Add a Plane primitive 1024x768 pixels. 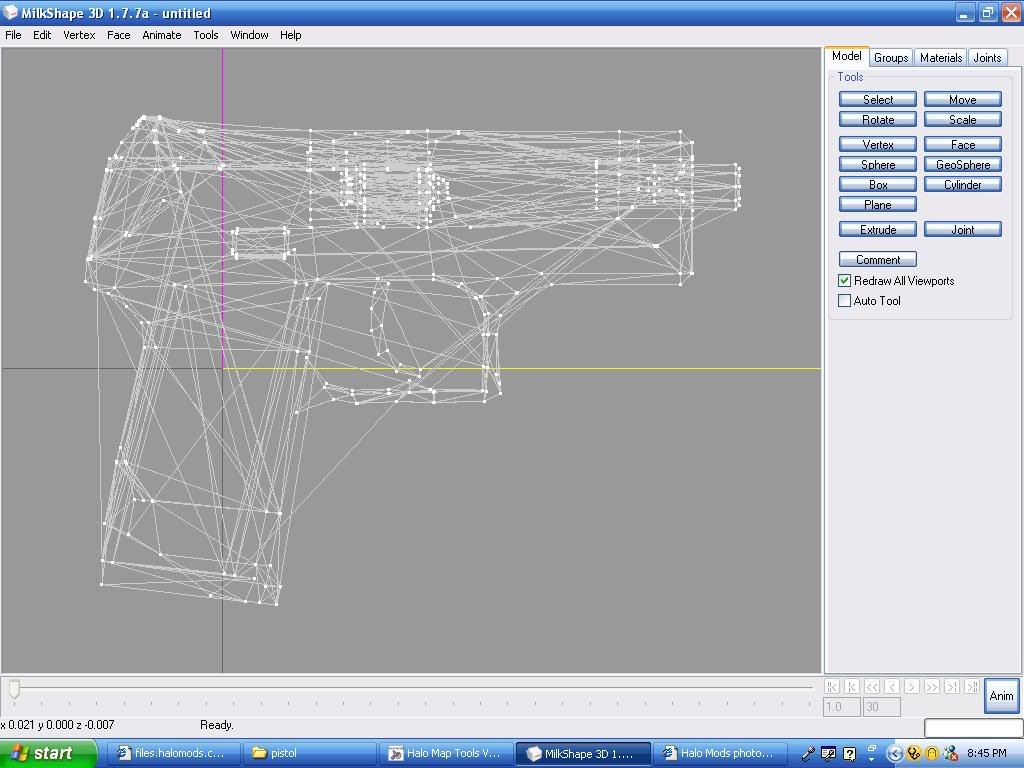tap(878, 204)
